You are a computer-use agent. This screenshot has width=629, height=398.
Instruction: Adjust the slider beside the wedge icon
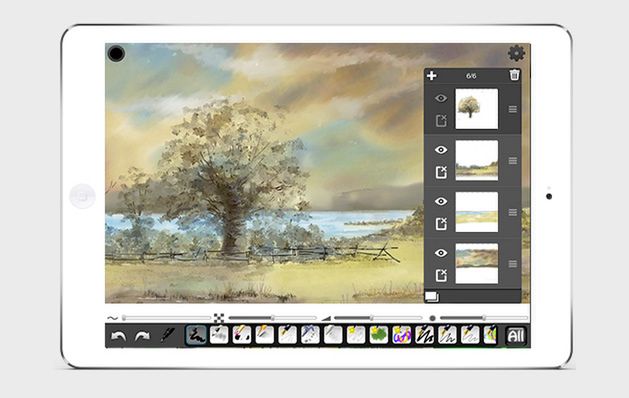(378, 318)
